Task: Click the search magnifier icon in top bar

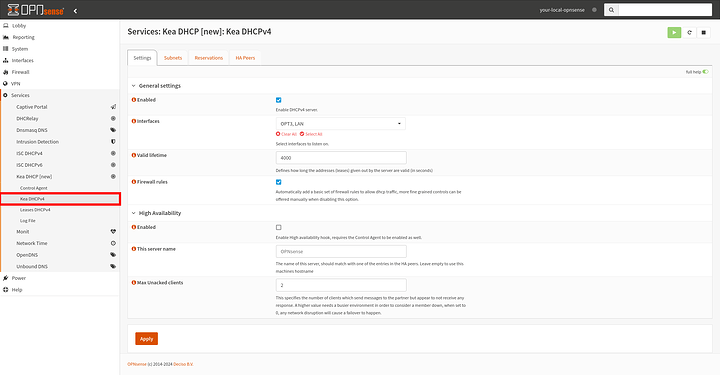Action: coord(611,10)
